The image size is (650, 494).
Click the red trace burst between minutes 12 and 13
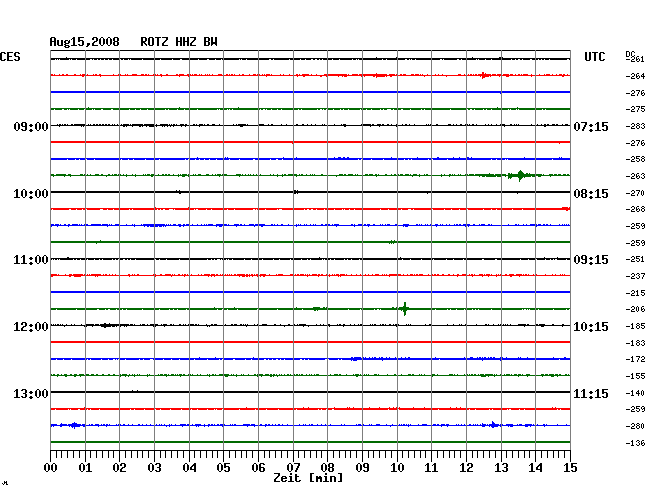point(484,75)
